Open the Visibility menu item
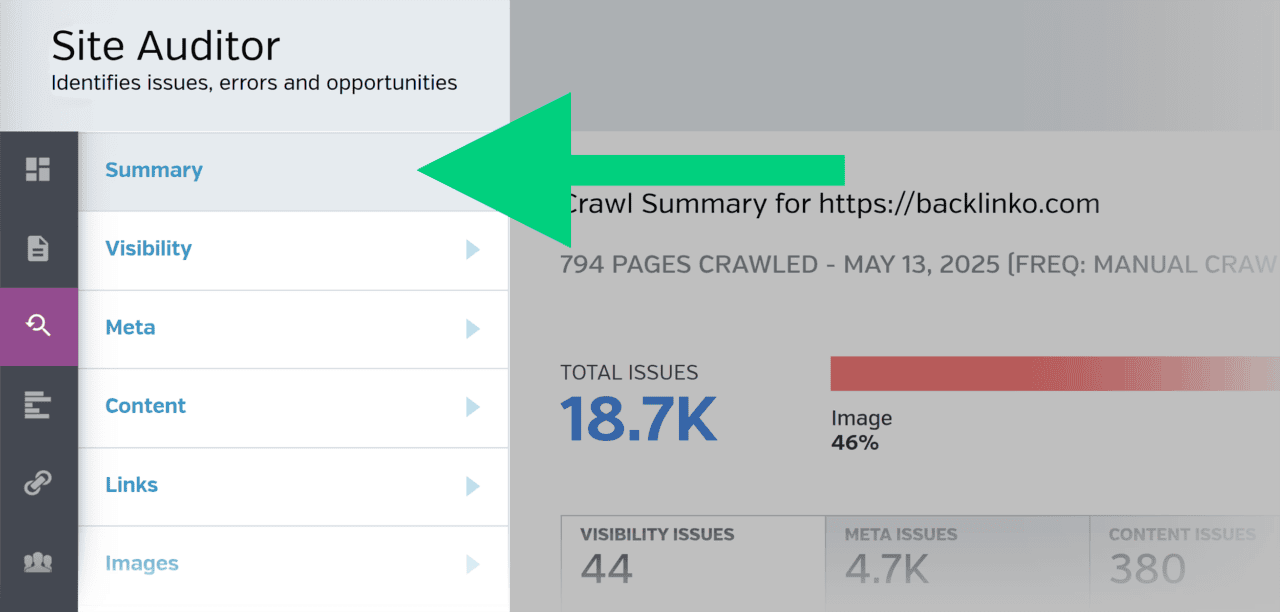This screenshot has height=612, width=1280. pos(148,249)
